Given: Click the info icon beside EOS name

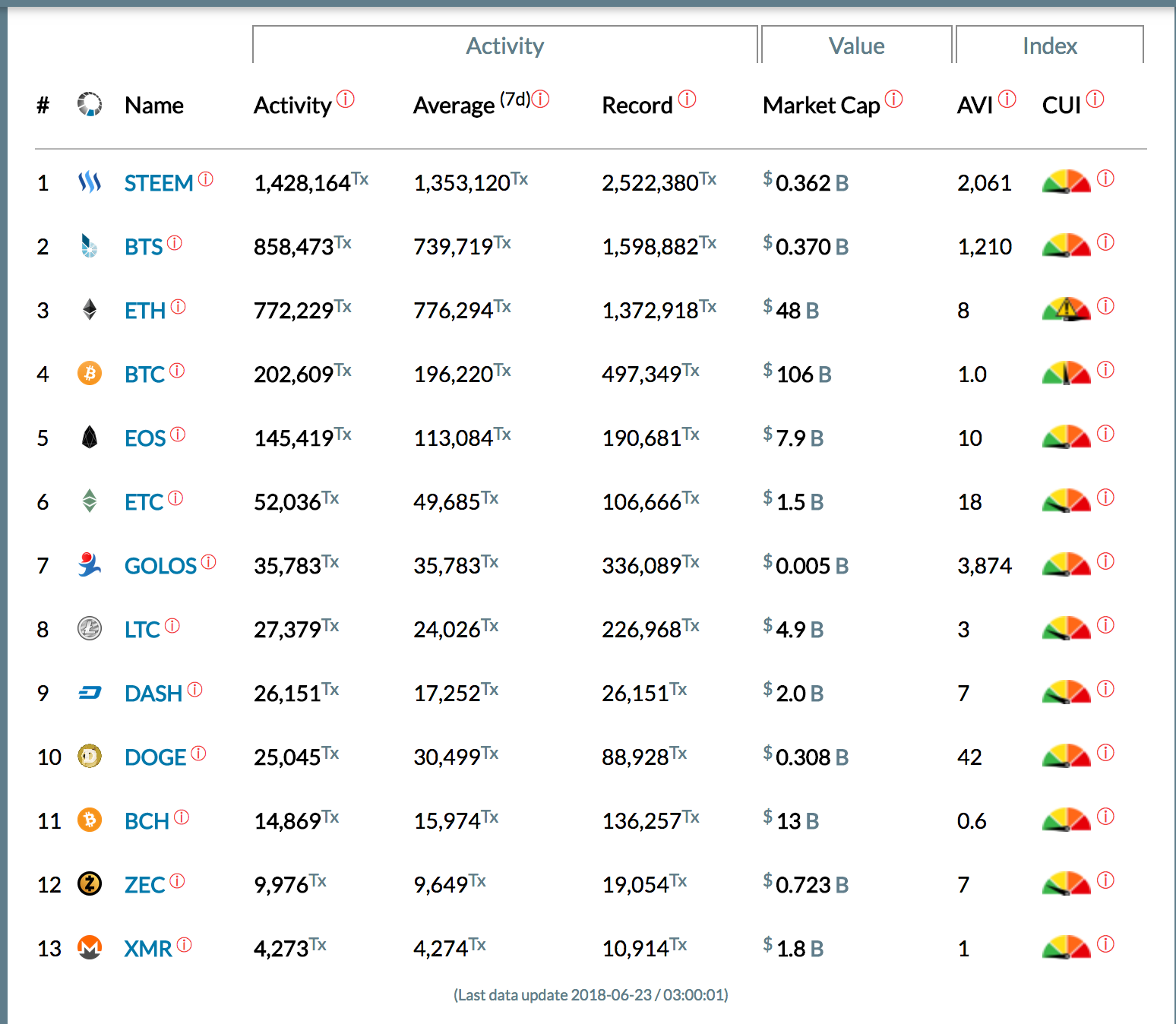Looking at the screenshot, I should pos(178,435).
